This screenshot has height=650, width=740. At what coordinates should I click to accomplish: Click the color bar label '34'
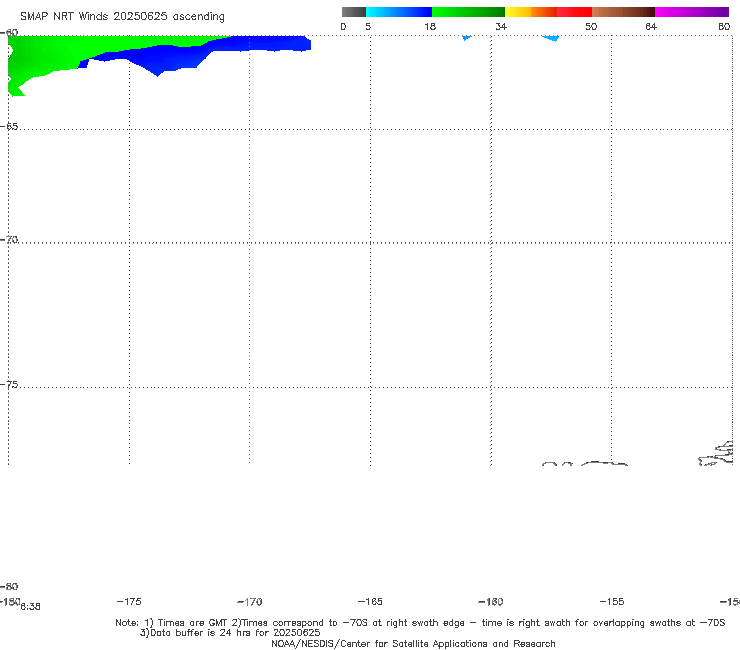pyautogui.click(x=501, y=26)
